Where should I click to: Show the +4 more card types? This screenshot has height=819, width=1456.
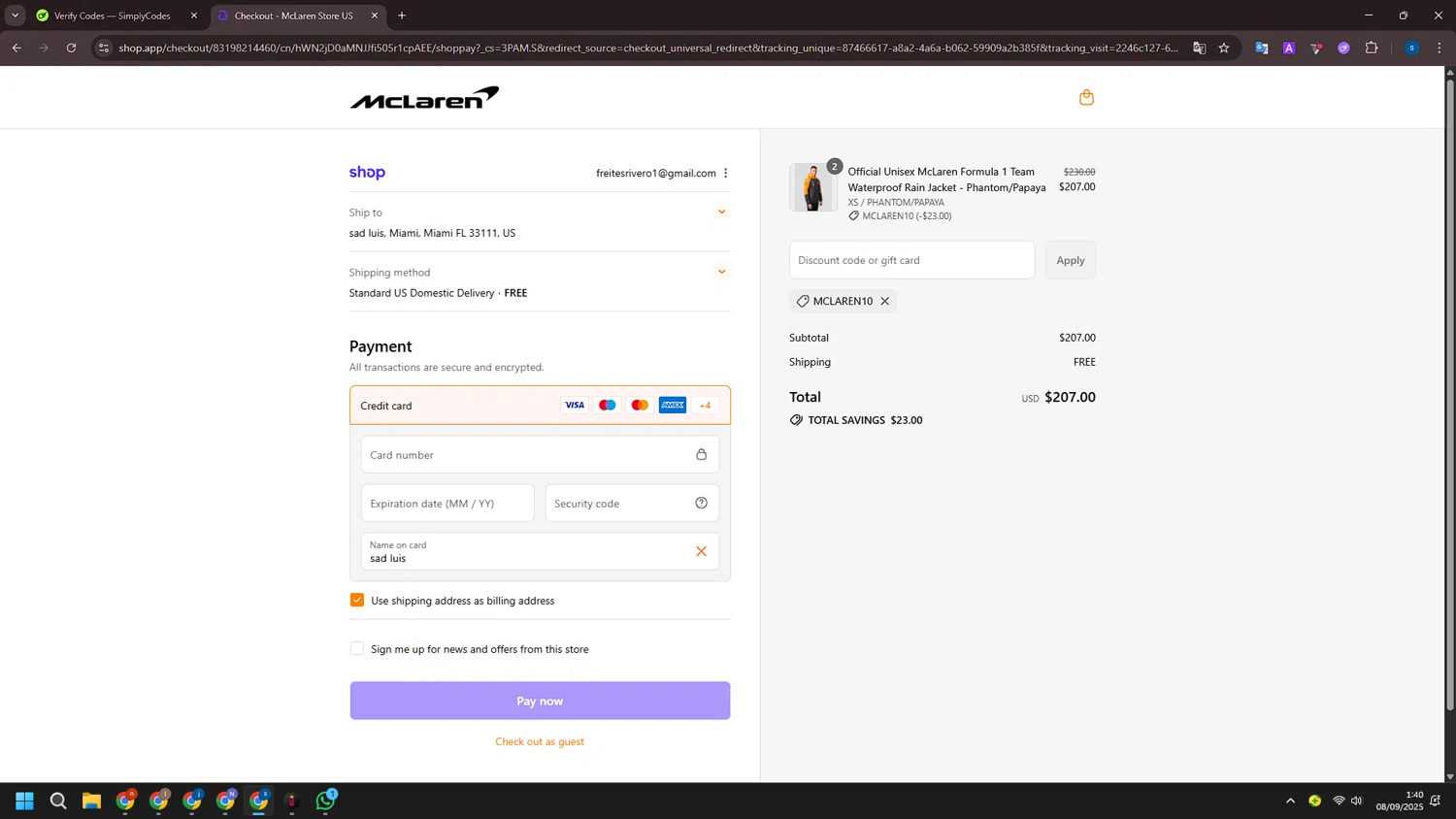click(x=705, y=406)
